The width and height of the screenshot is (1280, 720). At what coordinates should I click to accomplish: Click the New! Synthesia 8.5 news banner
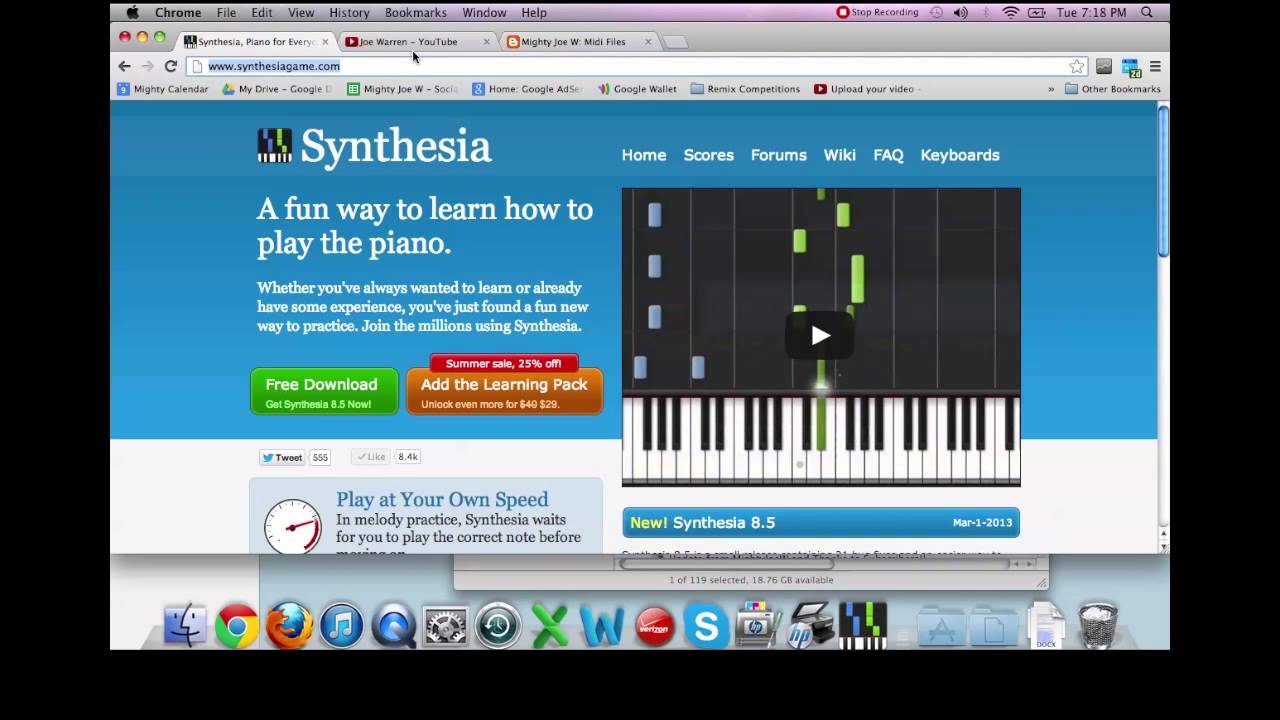click(821, 522)
